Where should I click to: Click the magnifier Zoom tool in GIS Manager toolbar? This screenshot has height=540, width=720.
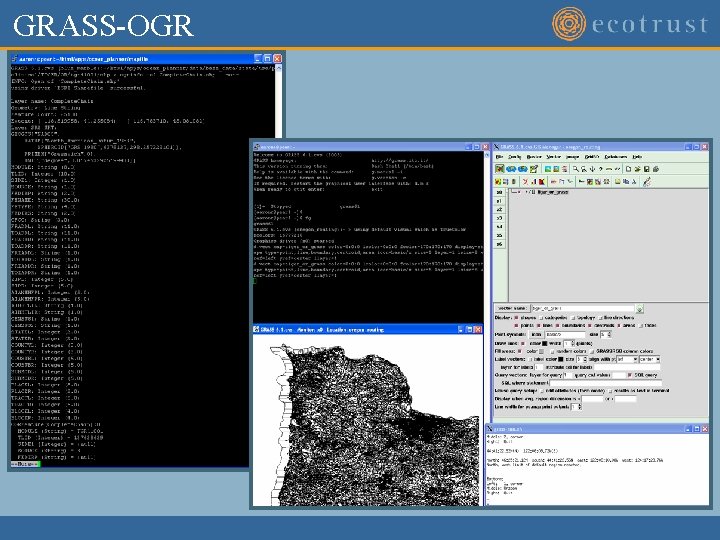[575, 169]
